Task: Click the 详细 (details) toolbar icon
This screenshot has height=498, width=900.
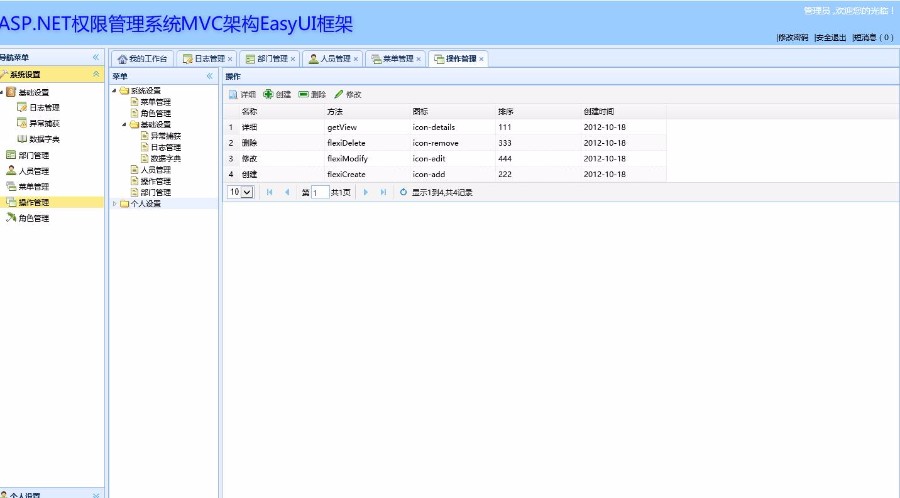Action: [233, 94]
